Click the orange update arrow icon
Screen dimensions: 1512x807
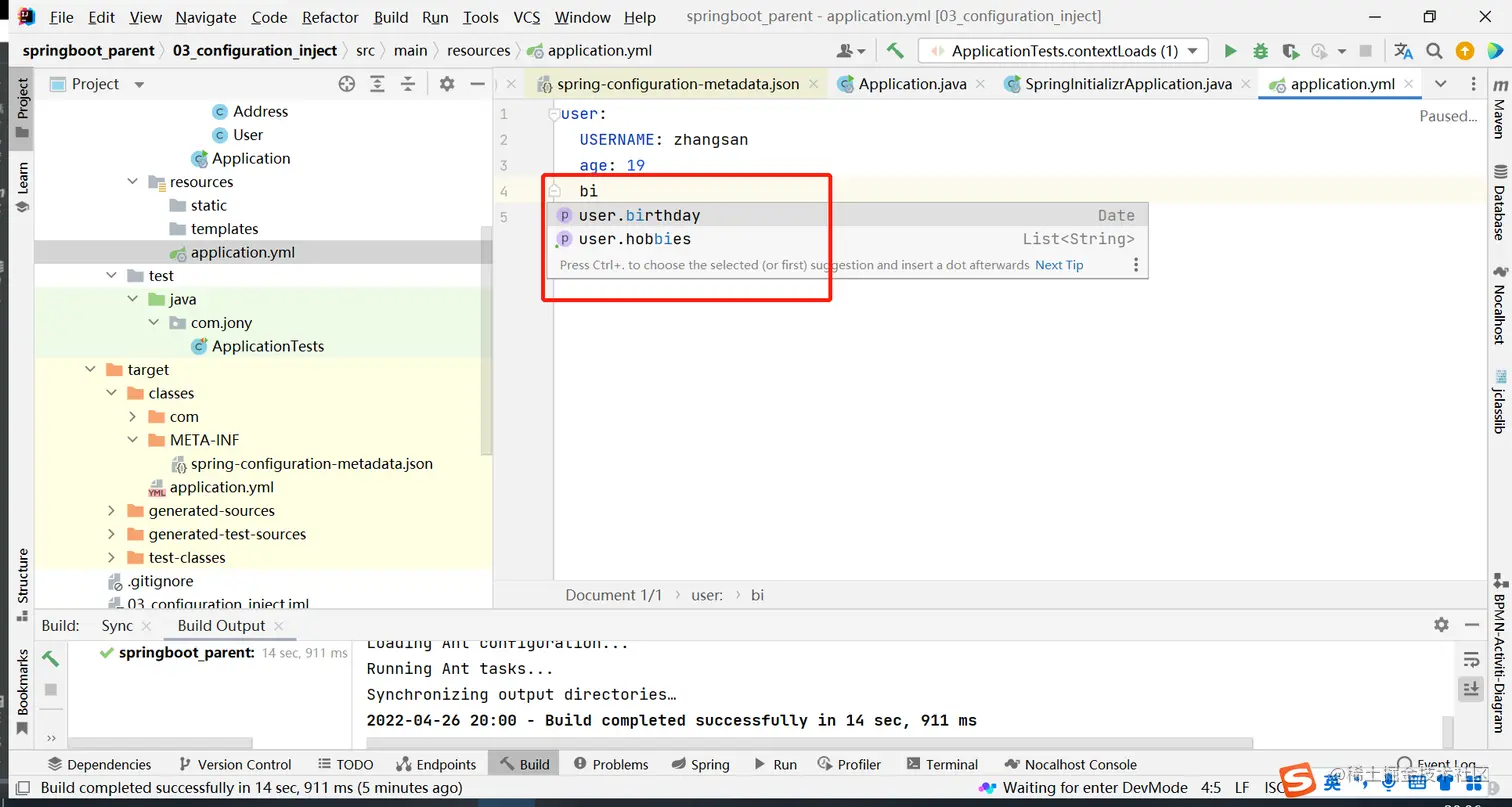pos(1465,51)
